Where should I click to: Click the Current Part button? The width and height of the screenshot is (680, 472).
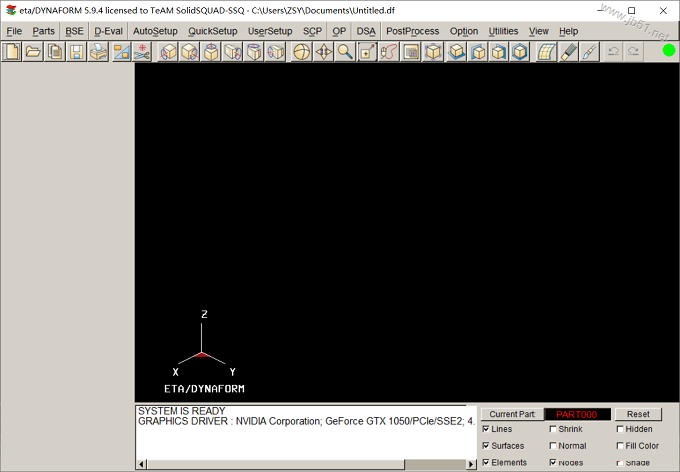click(512, 414)
